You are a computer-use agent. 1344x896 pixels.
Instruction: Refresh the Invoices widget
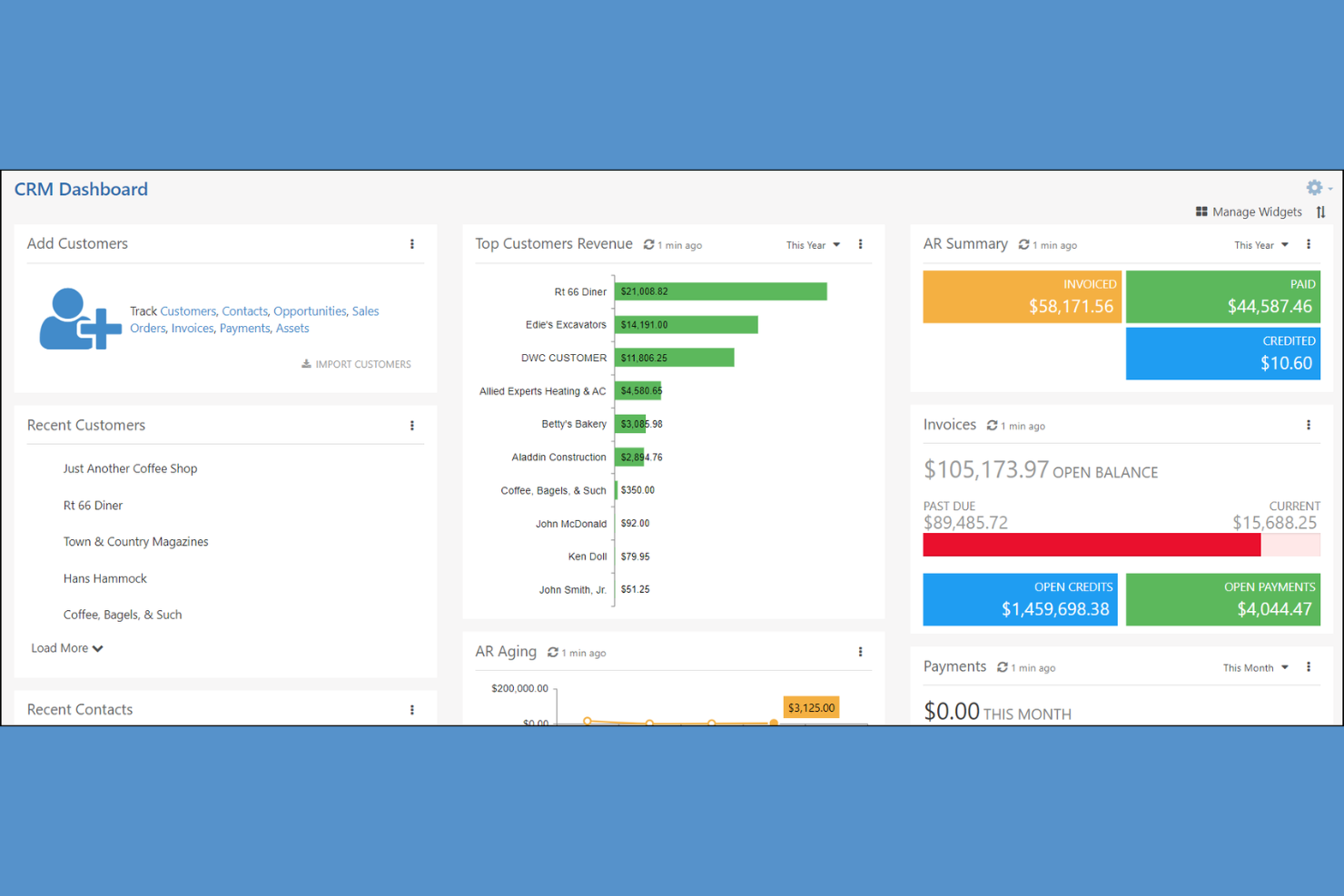(993, 426)
